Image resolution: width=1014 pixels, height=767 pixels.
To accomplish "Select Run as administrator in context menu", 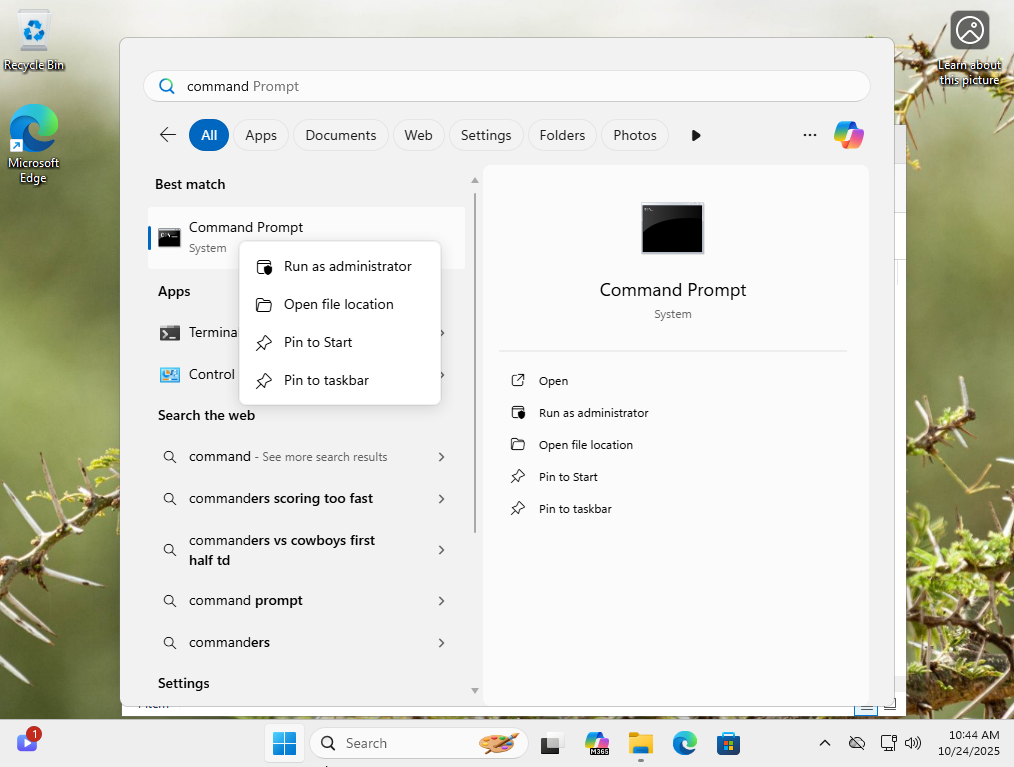I will [x=347, y=267].
